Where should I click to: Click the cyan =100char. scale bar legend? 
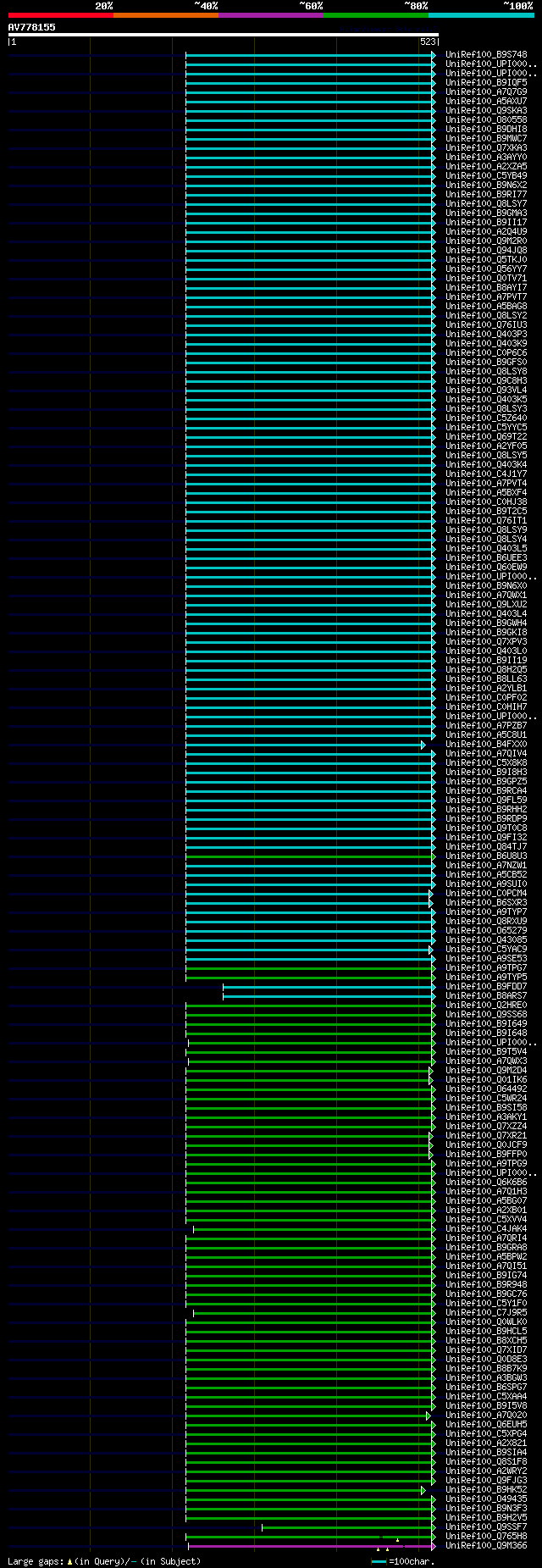click(379, 1561)
